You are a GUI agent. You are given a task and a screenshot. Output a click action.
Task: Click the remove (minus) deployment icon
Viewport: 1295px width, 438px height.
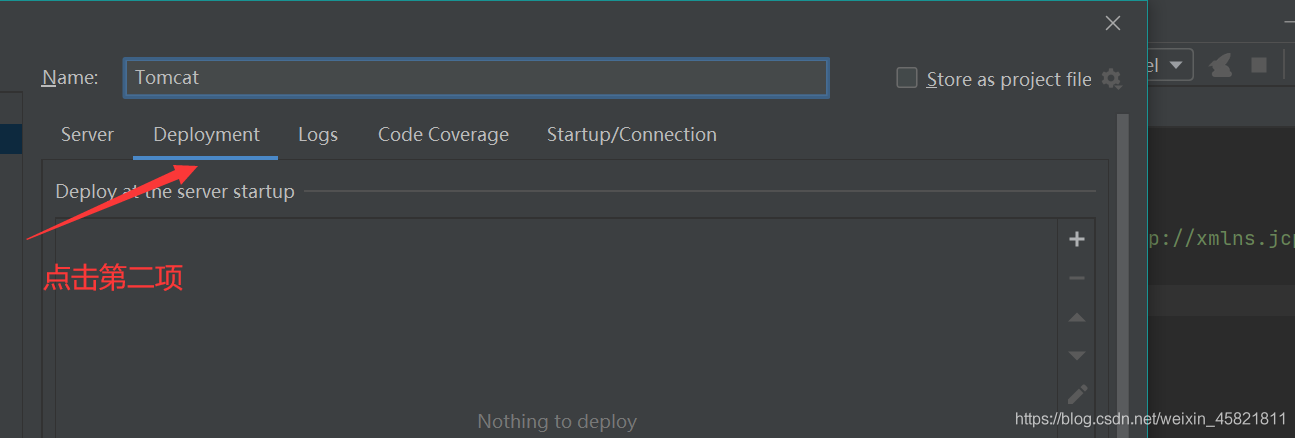(1077, 279)
